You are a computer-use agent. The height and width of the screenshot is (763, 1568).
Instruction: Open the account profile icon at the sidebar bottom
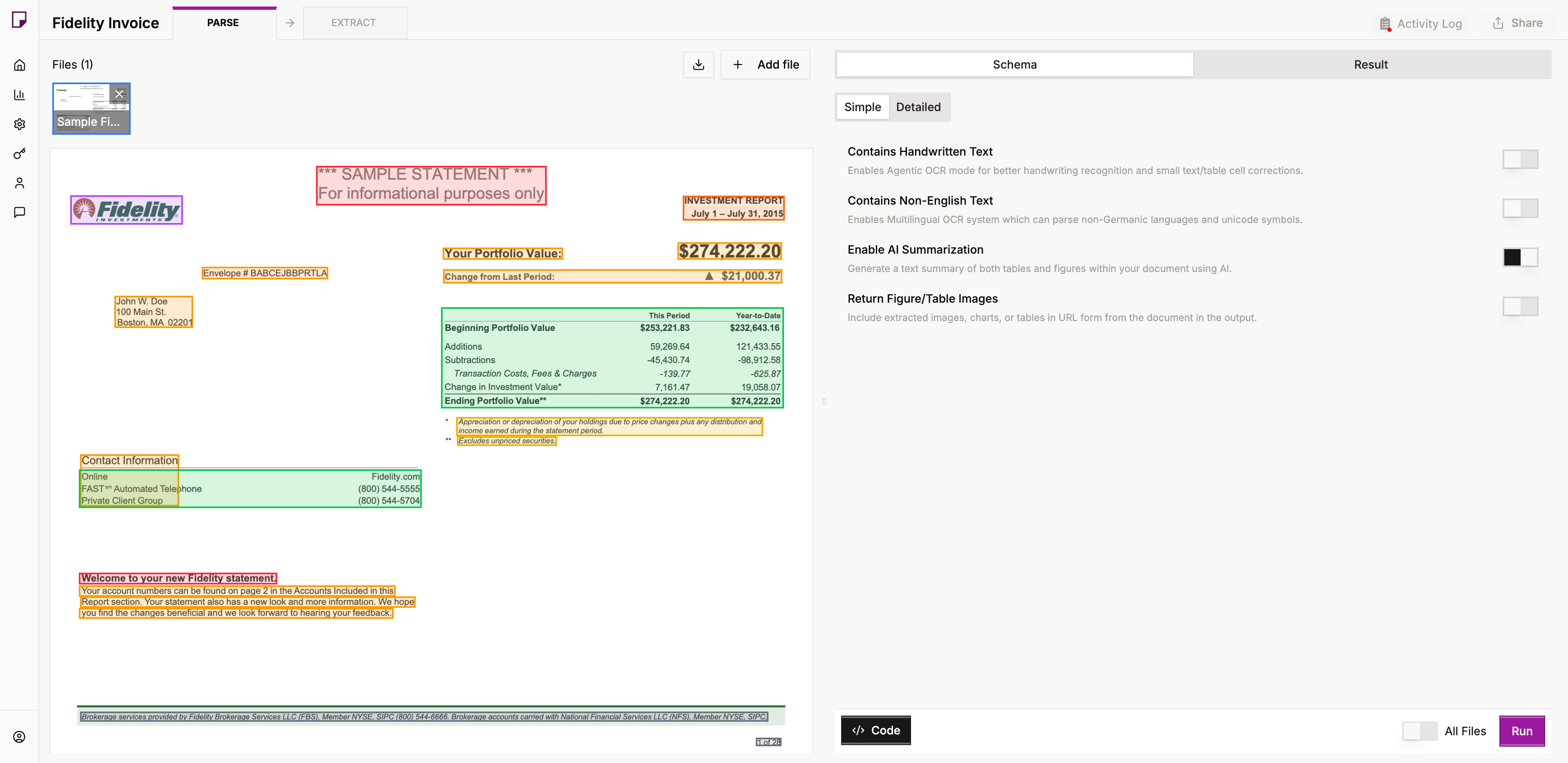click(20, 737)
